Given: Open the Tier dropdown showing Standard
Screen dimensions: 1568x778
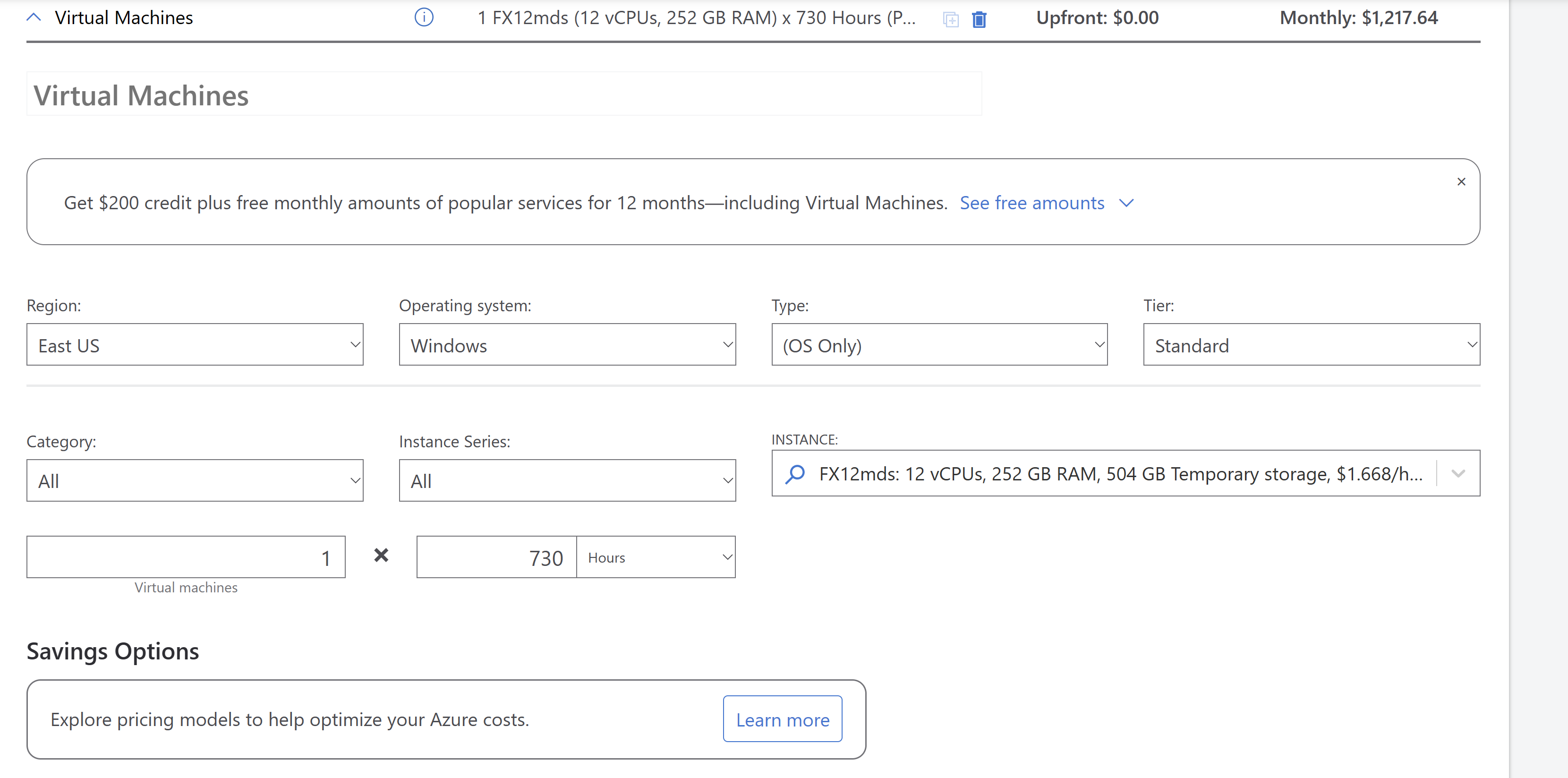Looking at the screenshot, I should [x=1311, y=345].
